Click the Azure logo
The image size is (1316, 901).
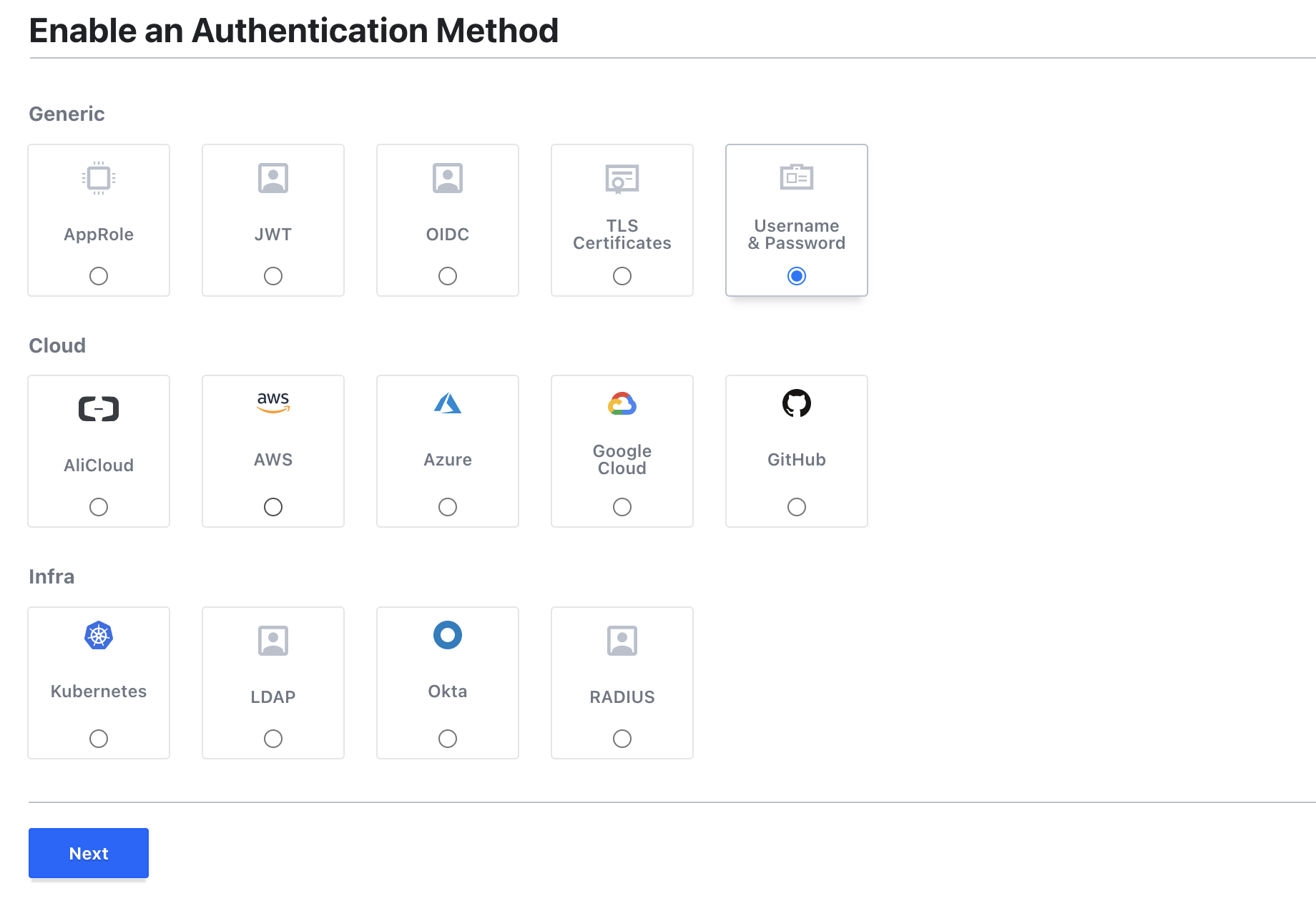click(x=447, y=404)
